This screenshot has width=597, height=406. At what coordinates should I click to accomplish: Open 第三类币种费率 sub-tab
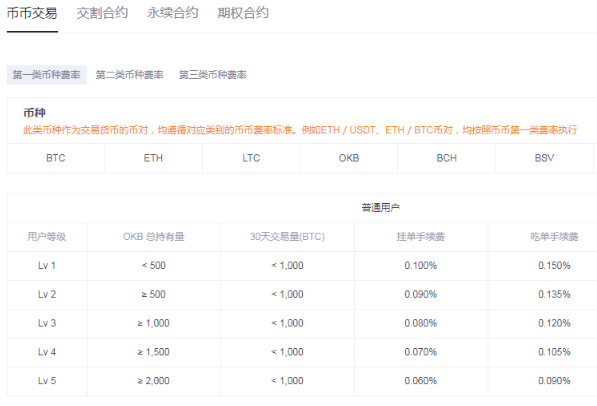pos(212,75)
